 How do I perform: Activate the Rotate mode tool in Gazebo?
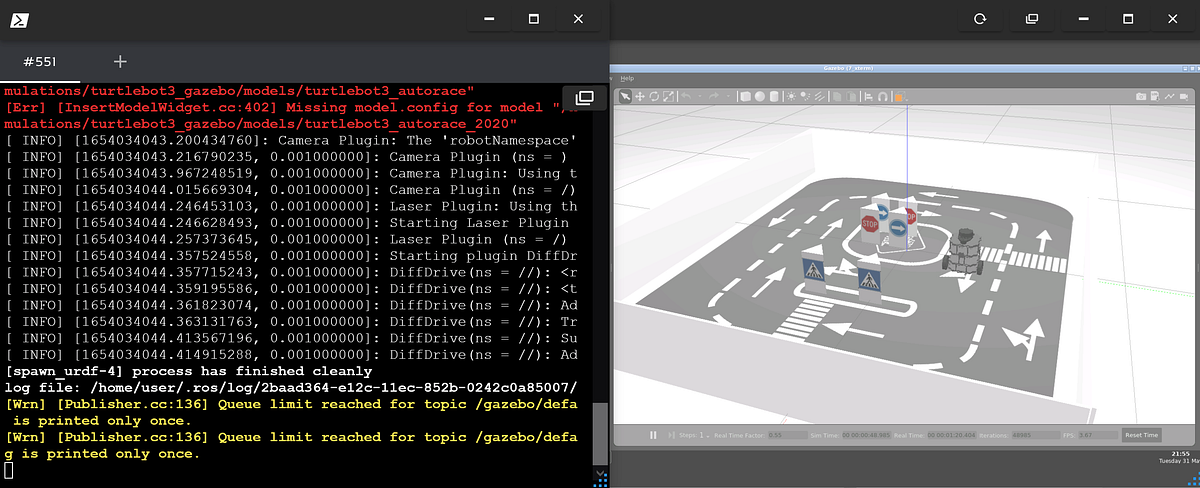point(654,96)
